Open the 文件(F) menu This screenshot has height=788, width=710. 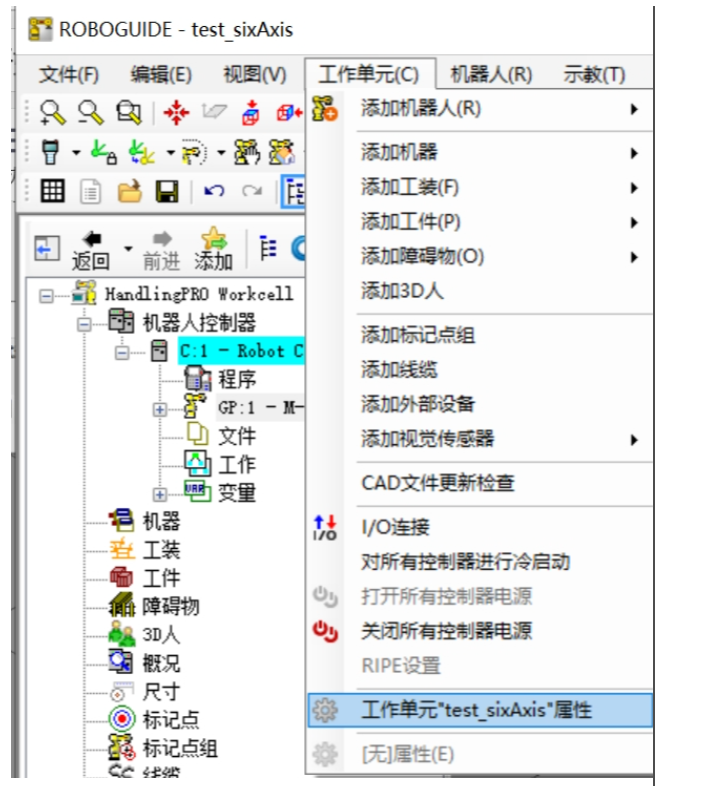69,75
